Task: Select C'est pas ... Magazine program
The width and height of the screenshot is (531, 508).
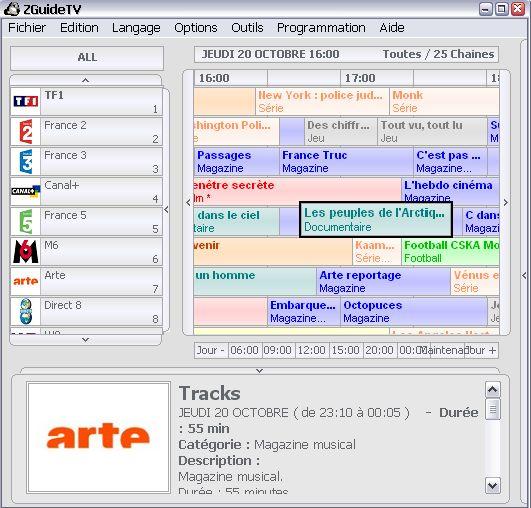Action: click(450, 162)
